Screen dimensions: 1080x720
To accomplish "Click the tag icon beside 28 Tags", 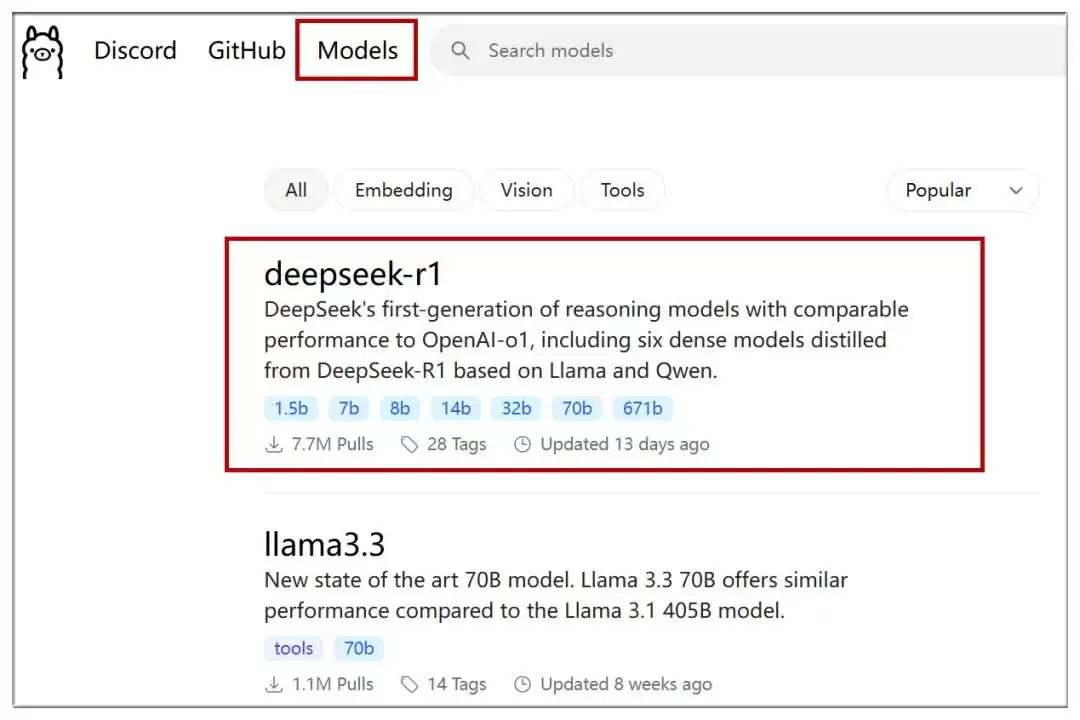I will click(x=409, y=444).
